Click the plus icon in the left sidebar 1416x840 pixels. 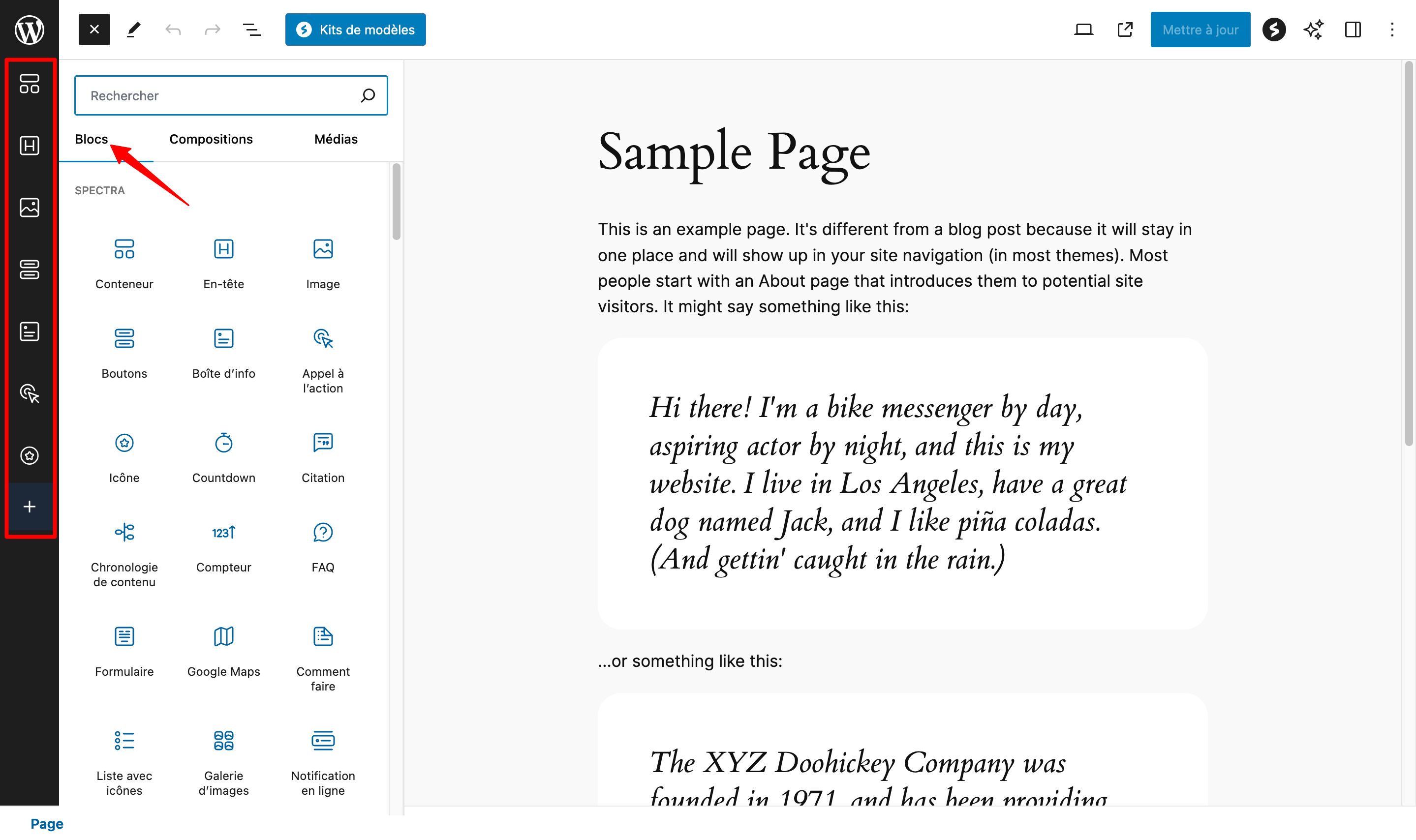coord(30,507)
